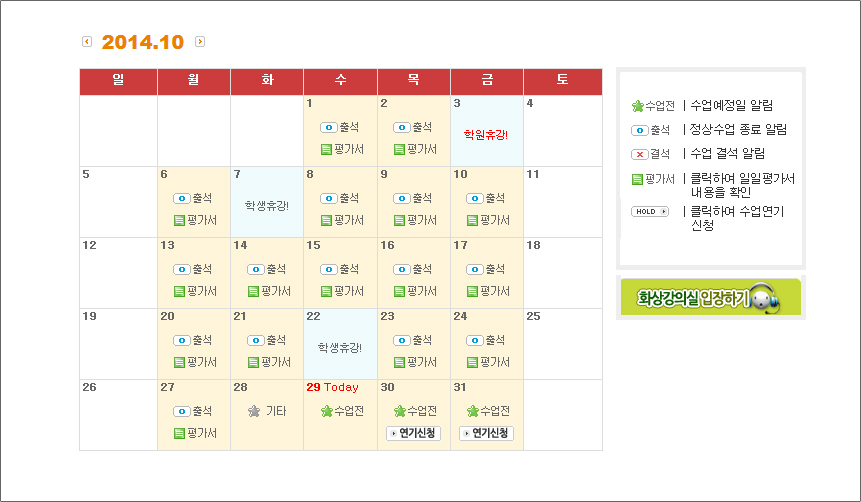Click attendance icon on October 27
The image size is (861, 502).
coord(181,411)
